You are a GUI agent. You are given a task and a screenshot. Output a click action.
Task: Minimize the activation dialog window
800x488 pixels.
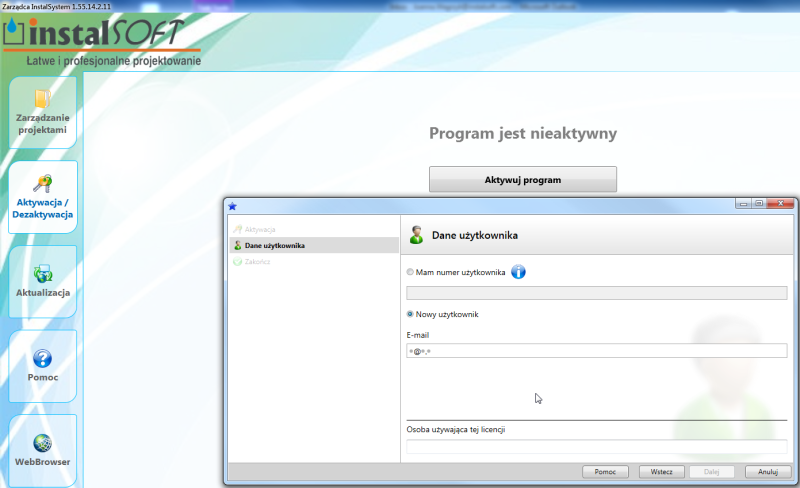743,204
